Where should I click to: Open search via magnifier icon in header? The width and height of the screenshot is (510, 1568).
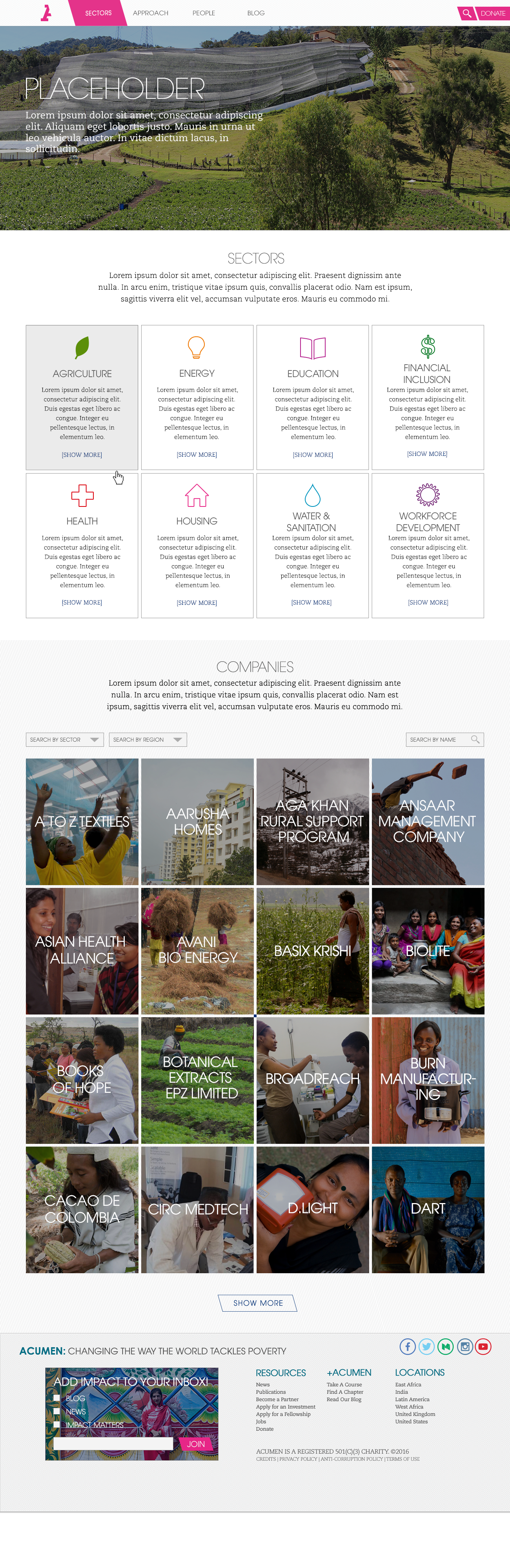pos(467,13)
